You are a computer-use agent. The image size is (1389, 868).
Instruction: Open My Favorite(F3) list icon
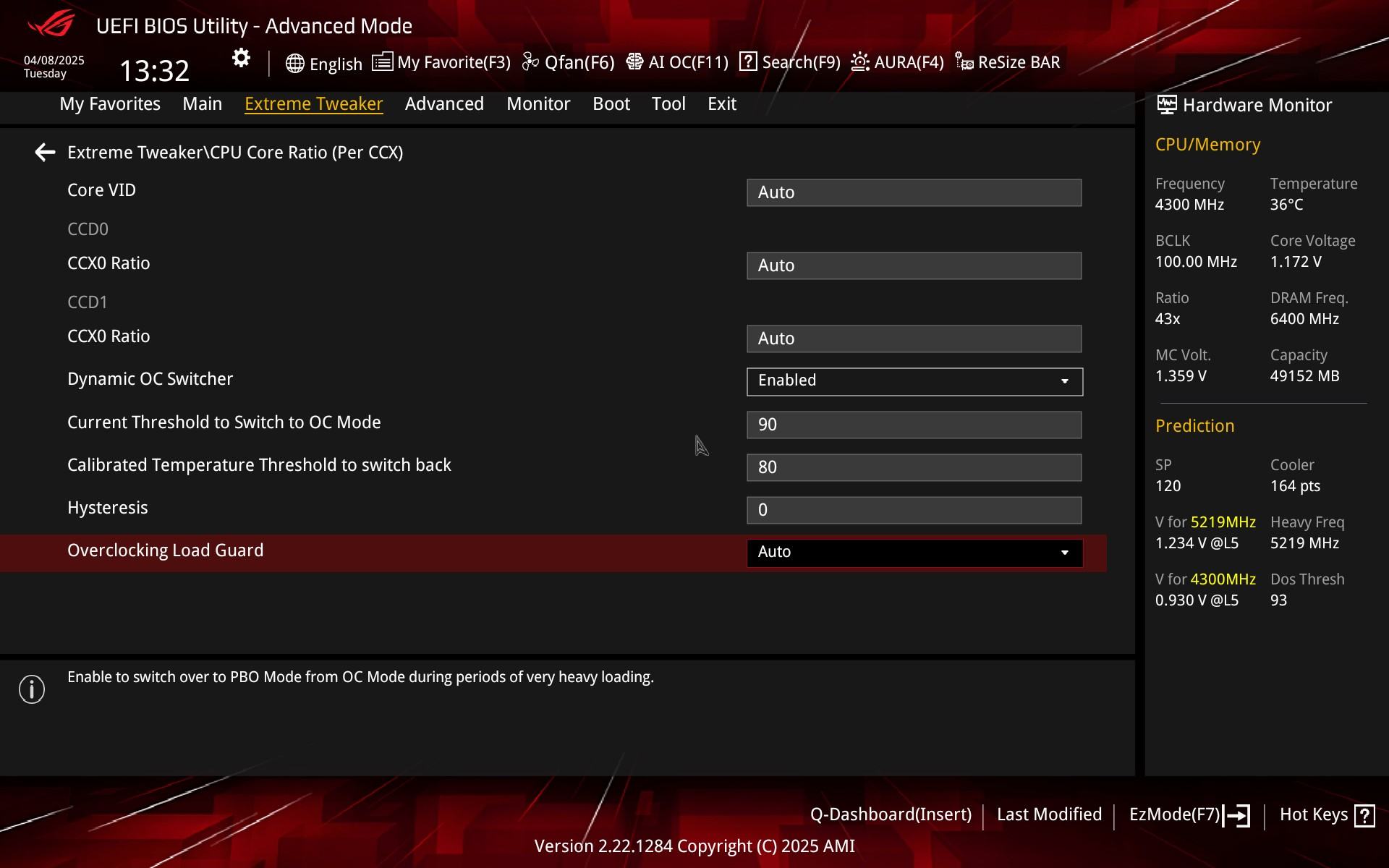pyautogui.click(x=383, y=62)
